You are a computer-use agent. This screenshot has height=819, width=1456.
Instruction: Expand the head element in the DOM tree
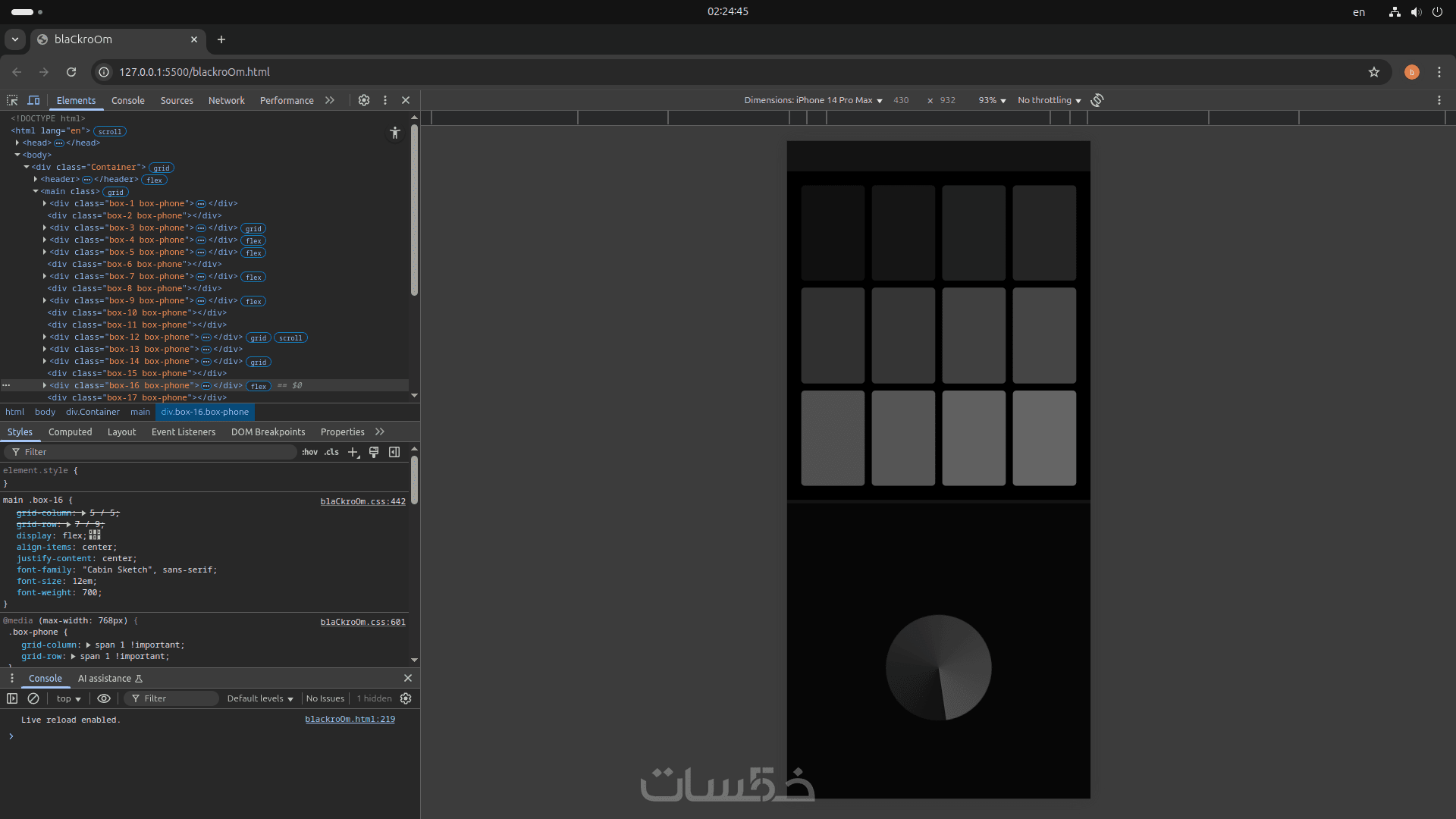tap(17, 143)
